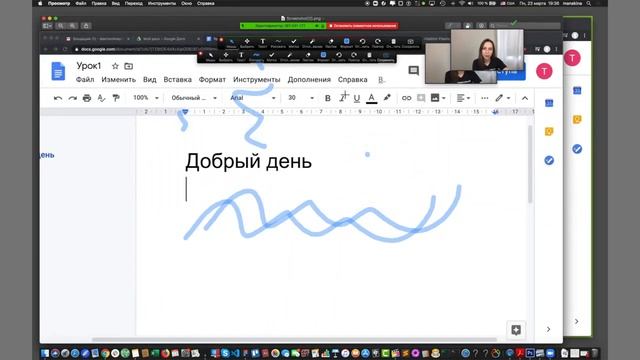Open Keep icon in the background window

[x=577, y=120]
